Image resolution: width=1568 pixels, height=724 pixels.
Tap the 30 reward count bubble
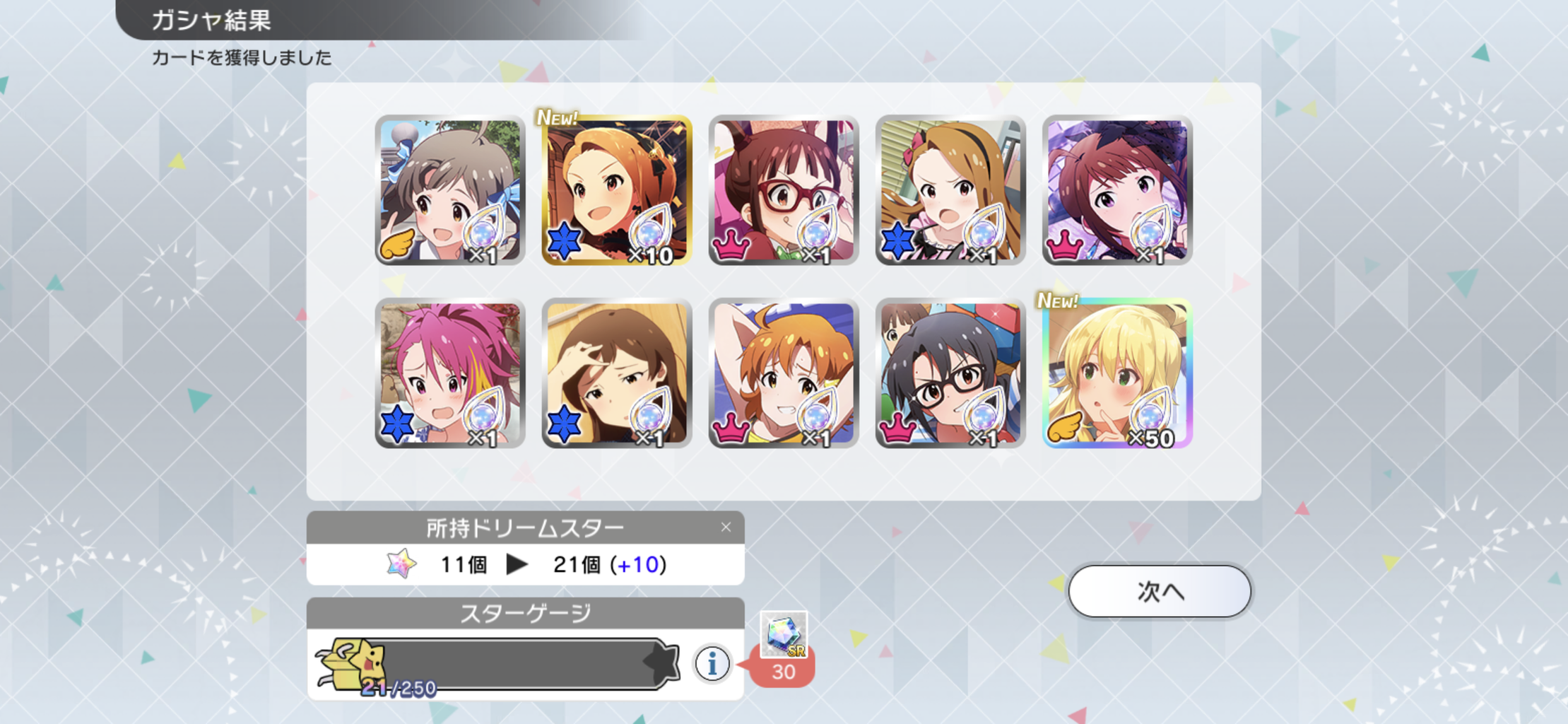click(782, 671)
